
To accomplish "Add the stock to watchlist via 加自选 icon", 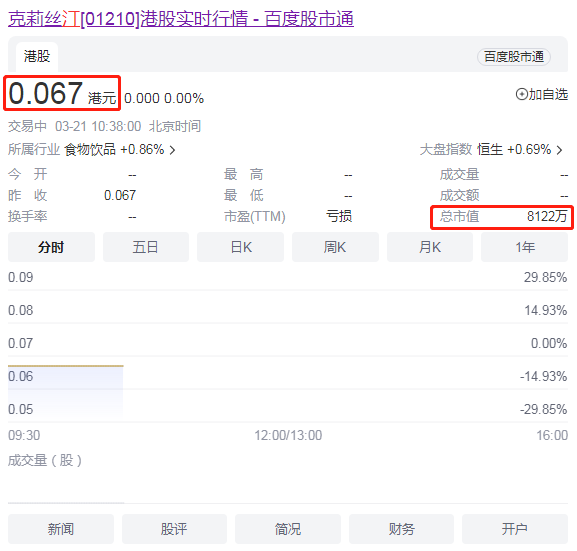I will click(x=521, y=95).
